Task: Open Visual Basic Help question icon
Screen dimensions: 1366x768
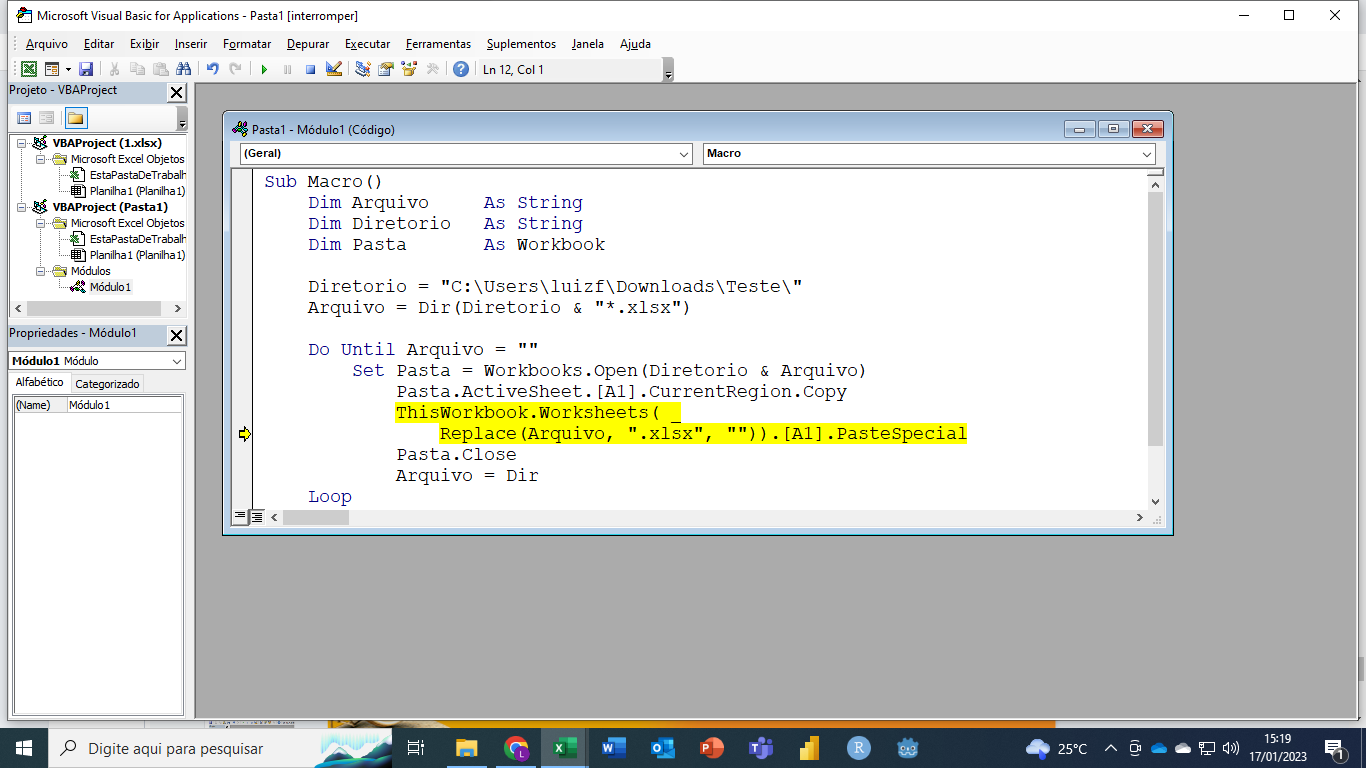Action: tap(461, 69)
